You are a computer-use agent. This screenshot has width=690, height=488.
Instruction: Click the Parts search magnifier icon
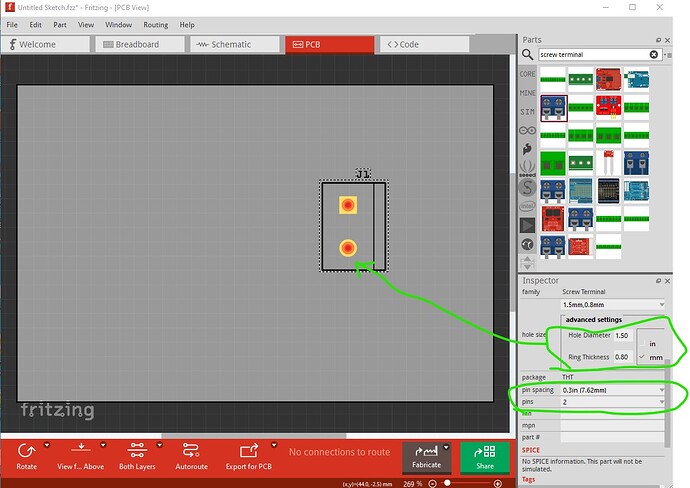pyautogui.click(x=527, y=55)
